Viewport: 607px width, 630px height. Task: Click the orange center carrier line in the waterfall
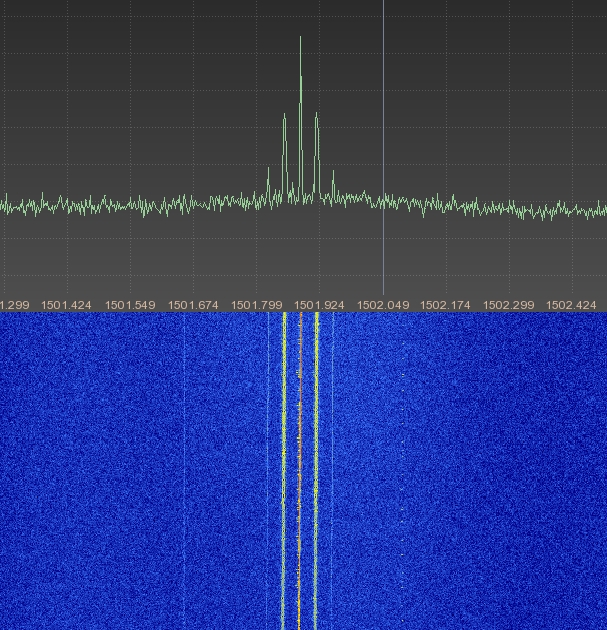(300, 470)
